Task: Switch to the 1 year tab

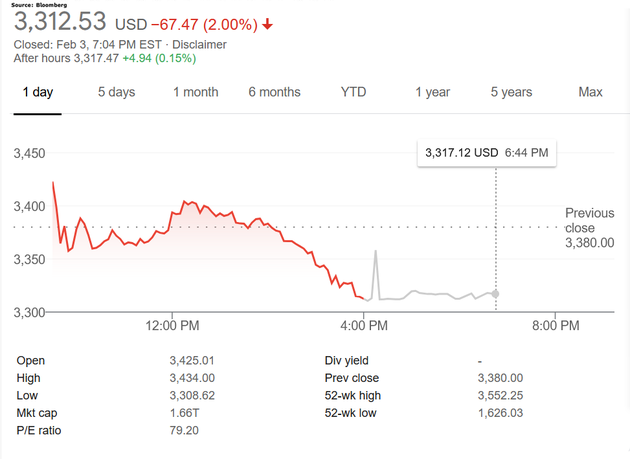Action: click(433, 92)
